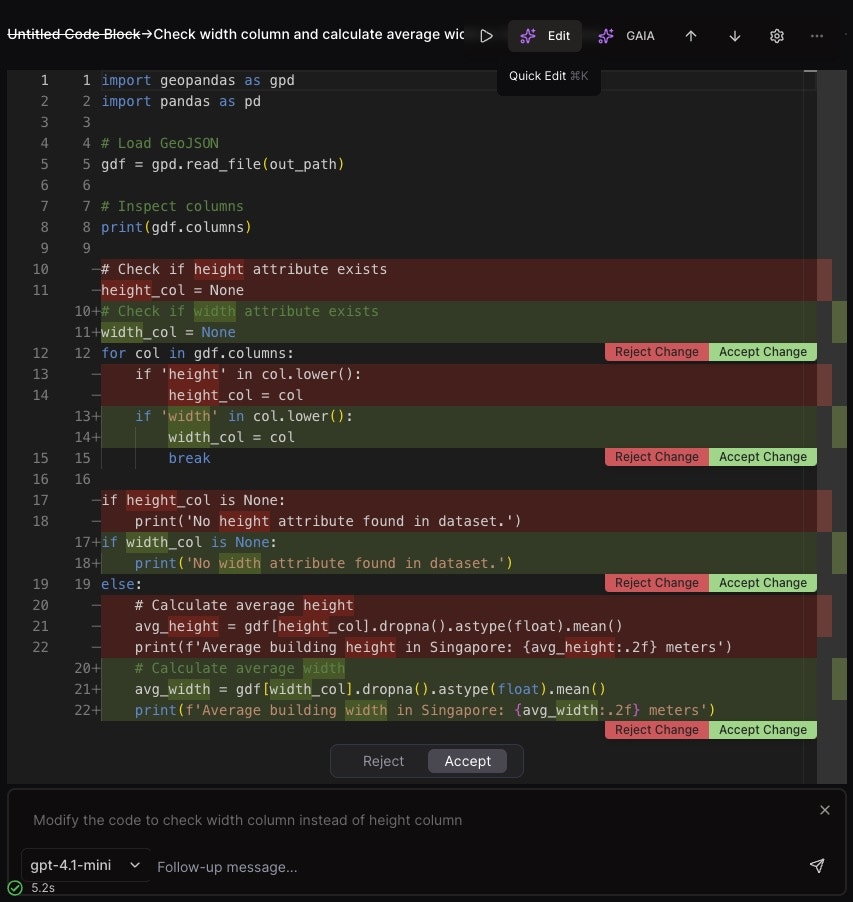Screen dimensions: 853x902
Task: Click the line 'gdf = gpd.read_file(out_path)'
Action: tap(223, 164)
